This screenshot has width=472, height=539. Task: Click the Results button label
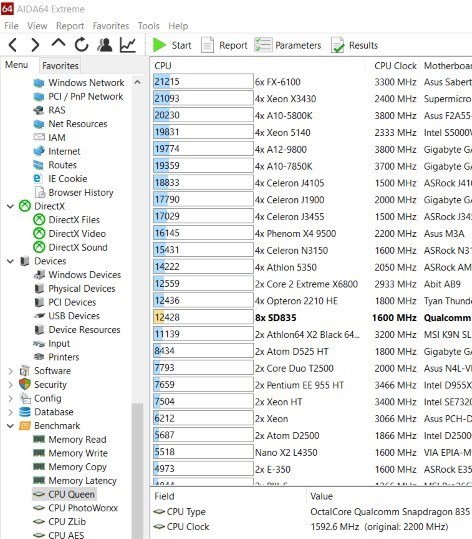(363, 45)
